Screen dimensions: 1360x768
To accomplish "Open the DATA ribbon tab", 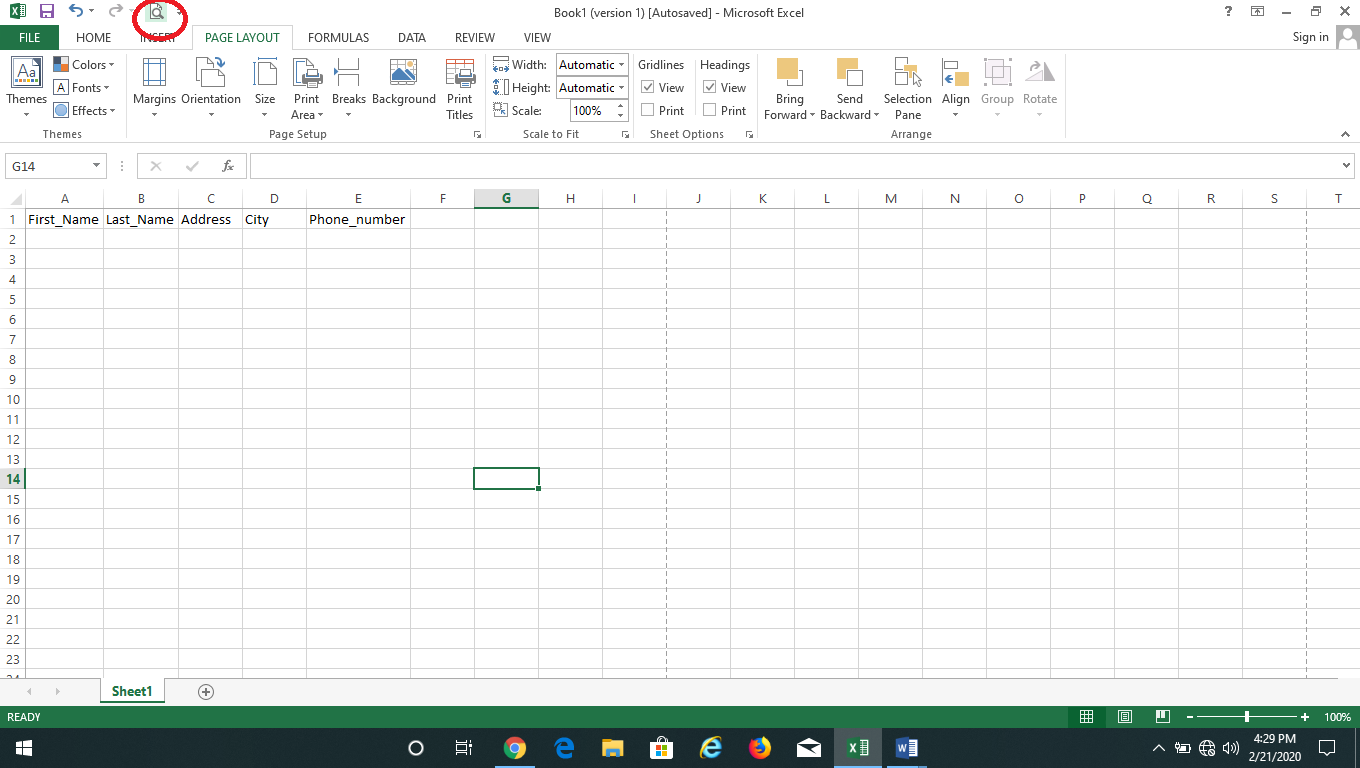I will (x=411, y=37).
